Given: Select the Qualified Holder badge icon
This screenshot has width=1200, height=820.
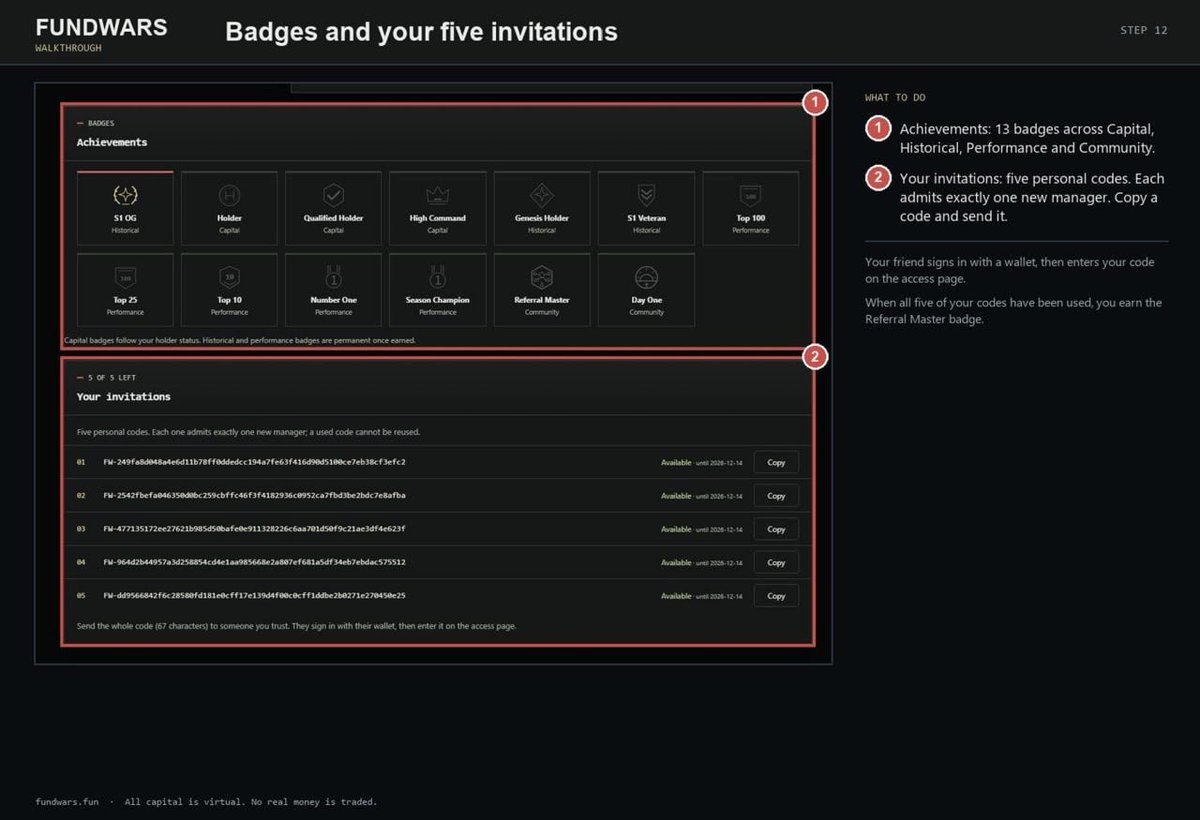Looking at the screenshot, I should point(333,194).
